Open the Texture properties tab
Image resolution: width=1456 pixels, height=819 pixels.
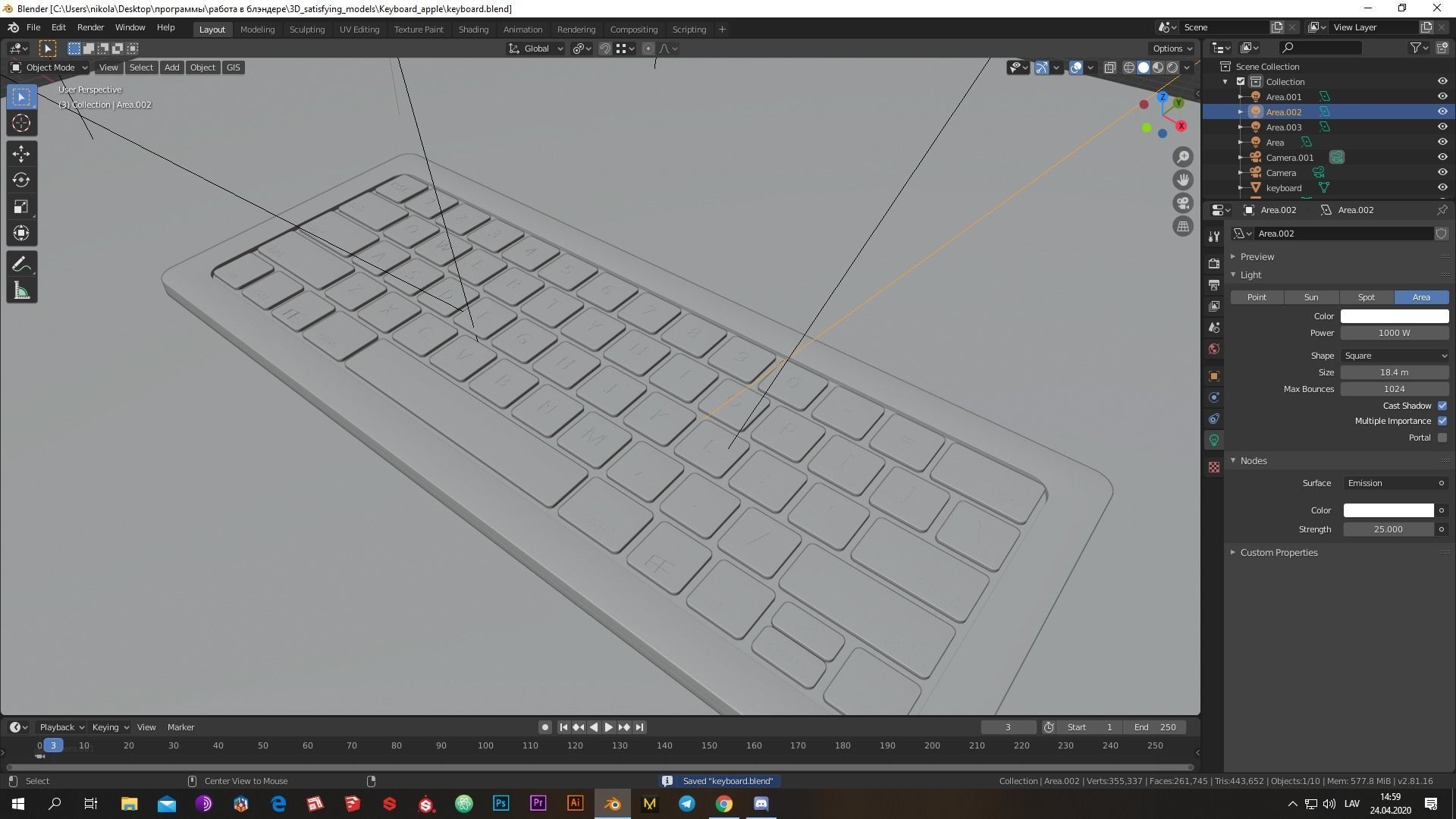(1214, 467)
